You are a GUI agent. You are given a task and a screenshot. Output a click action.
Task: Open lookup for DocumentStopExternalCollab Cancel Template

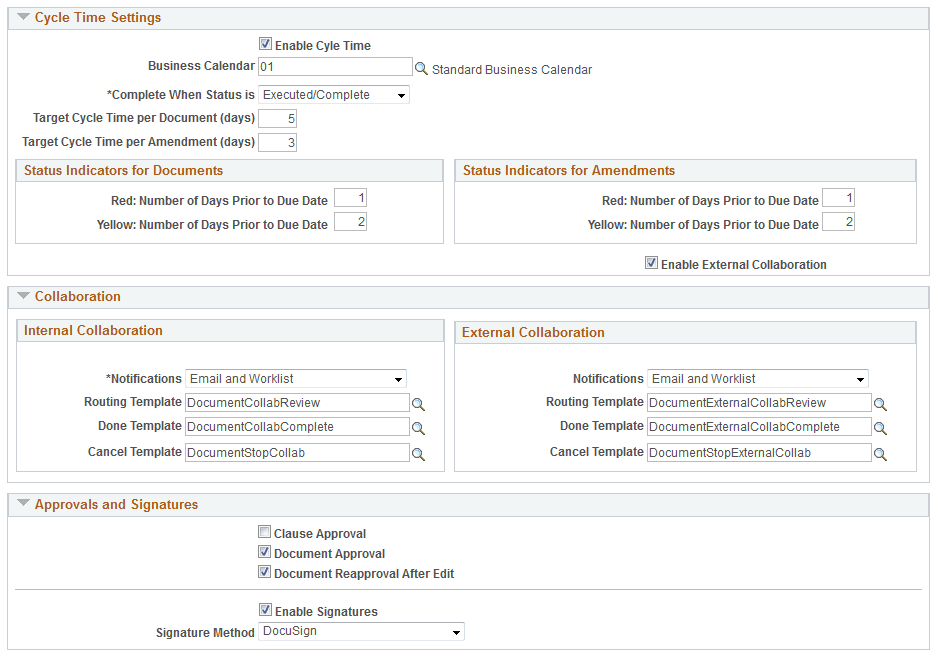pos(881,453)
